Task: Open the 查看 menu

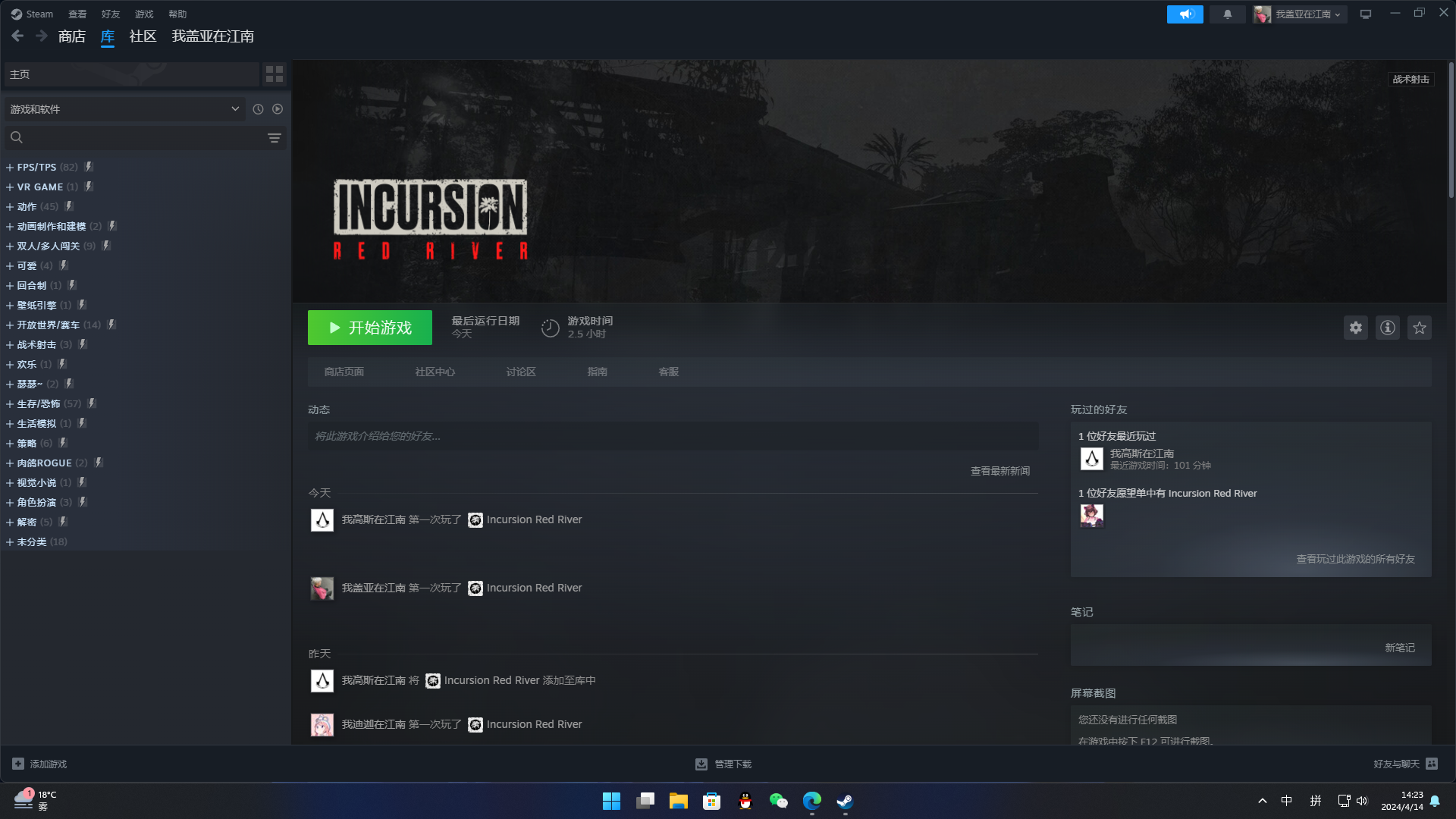Action: click(77, 14)
